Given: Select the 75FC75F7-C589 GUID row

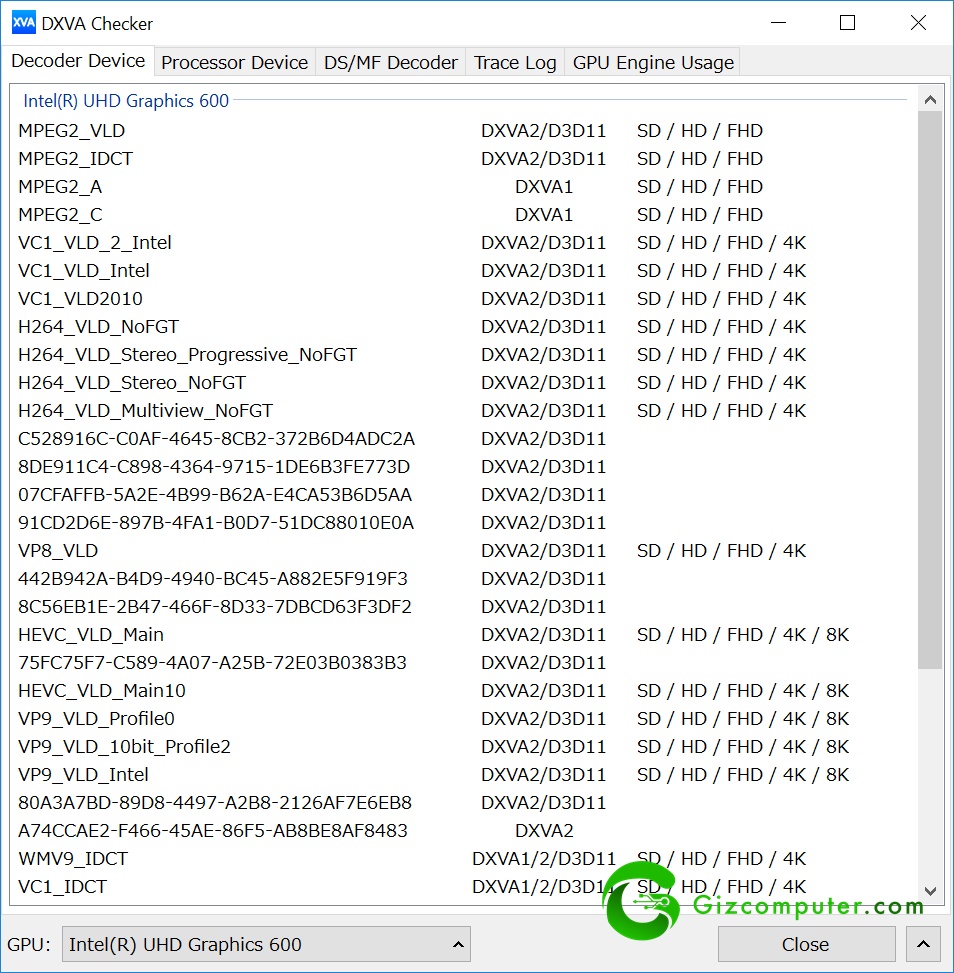Looking at the screenshot, I should pos(462,663).
